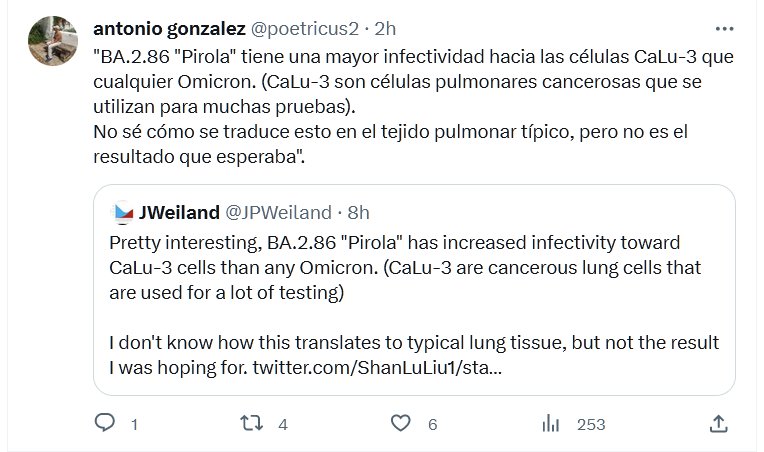
Task: Open tweet analytics via the bar chart icon
Action: click(551, 423)
